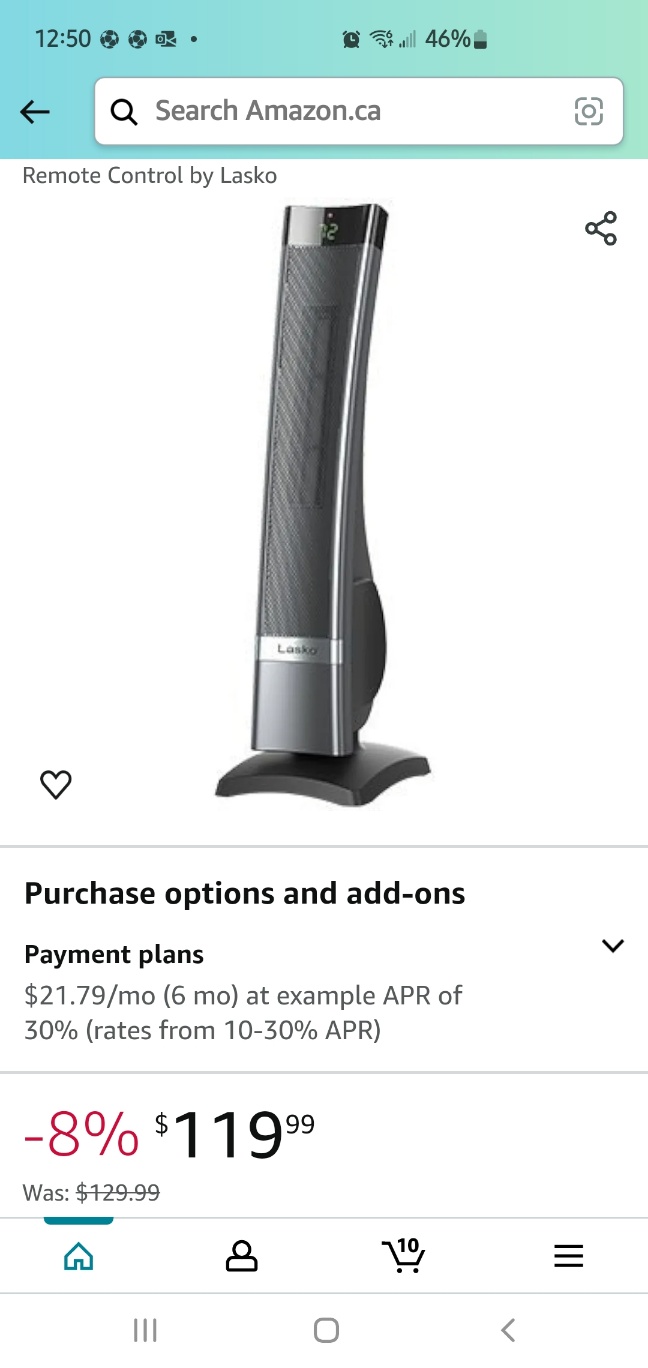Screen dimensions: 648x1368
Task: Tap the magnifying glass search icon
Action: coord(124,112)
